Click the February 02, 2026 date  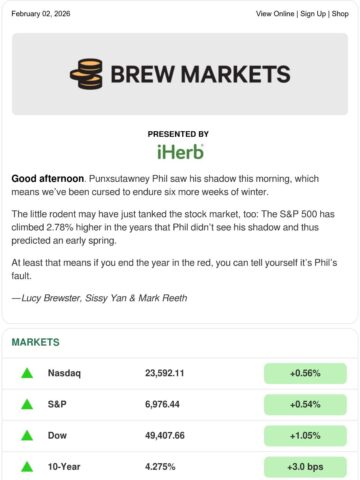click(41, 14)
